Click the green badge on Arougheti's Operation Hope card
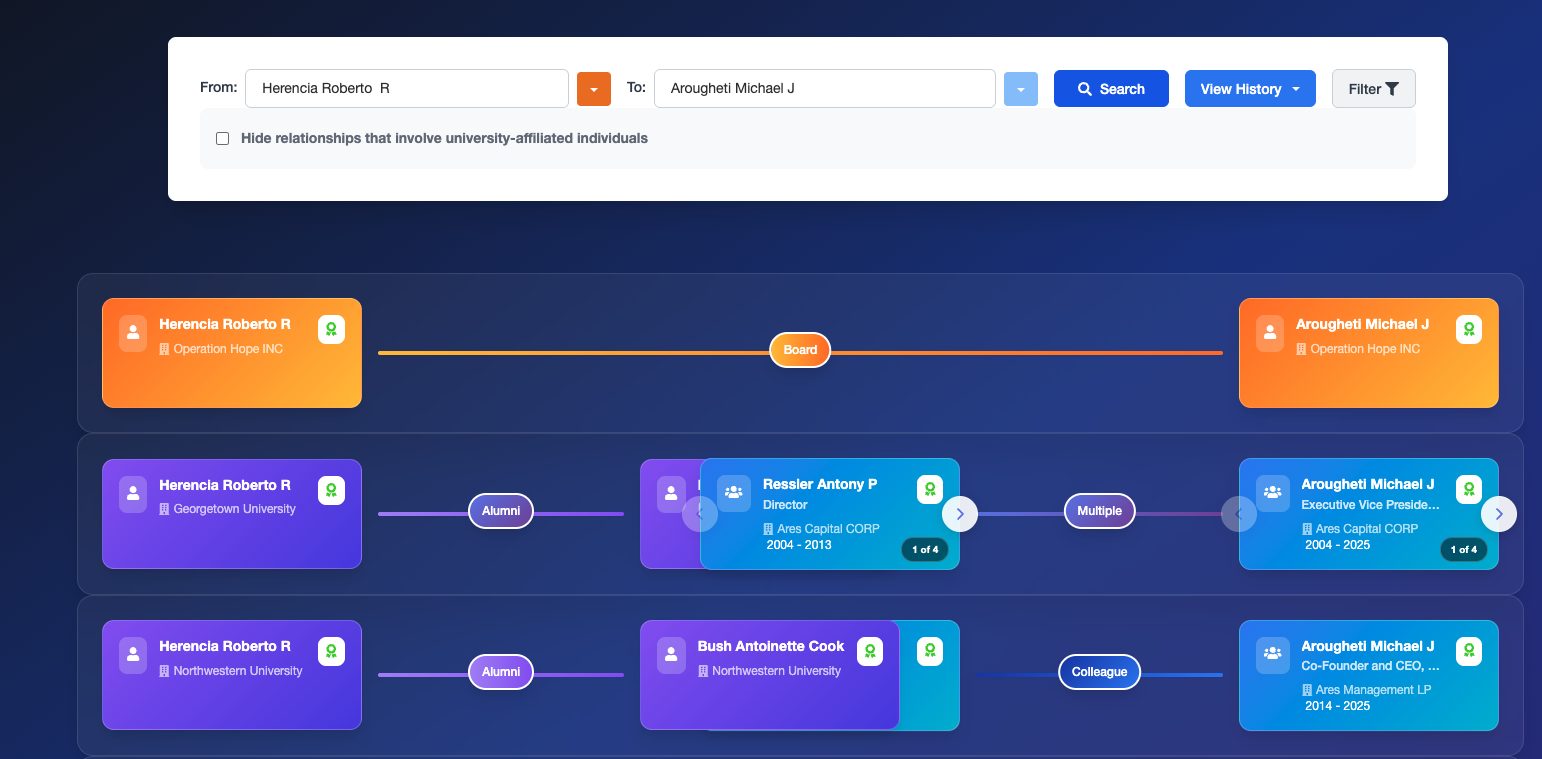 [x=1469, y=329]
